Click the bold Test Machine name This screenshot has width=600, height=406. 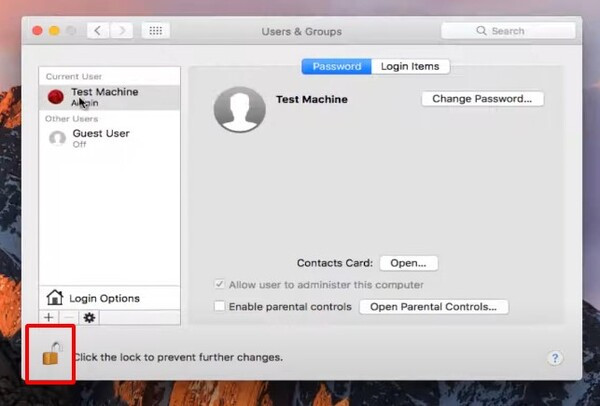pyautogui.click(x=312, y=99)
